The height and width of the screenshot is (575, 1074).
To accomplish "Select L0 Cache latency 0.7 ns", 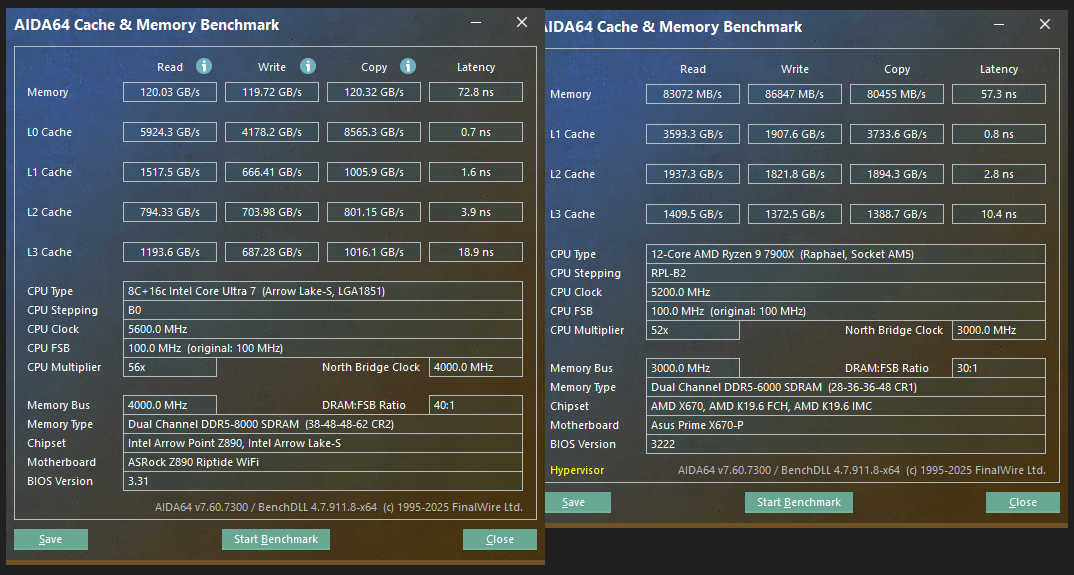I will pyautogui.click(x=476, y=132).
